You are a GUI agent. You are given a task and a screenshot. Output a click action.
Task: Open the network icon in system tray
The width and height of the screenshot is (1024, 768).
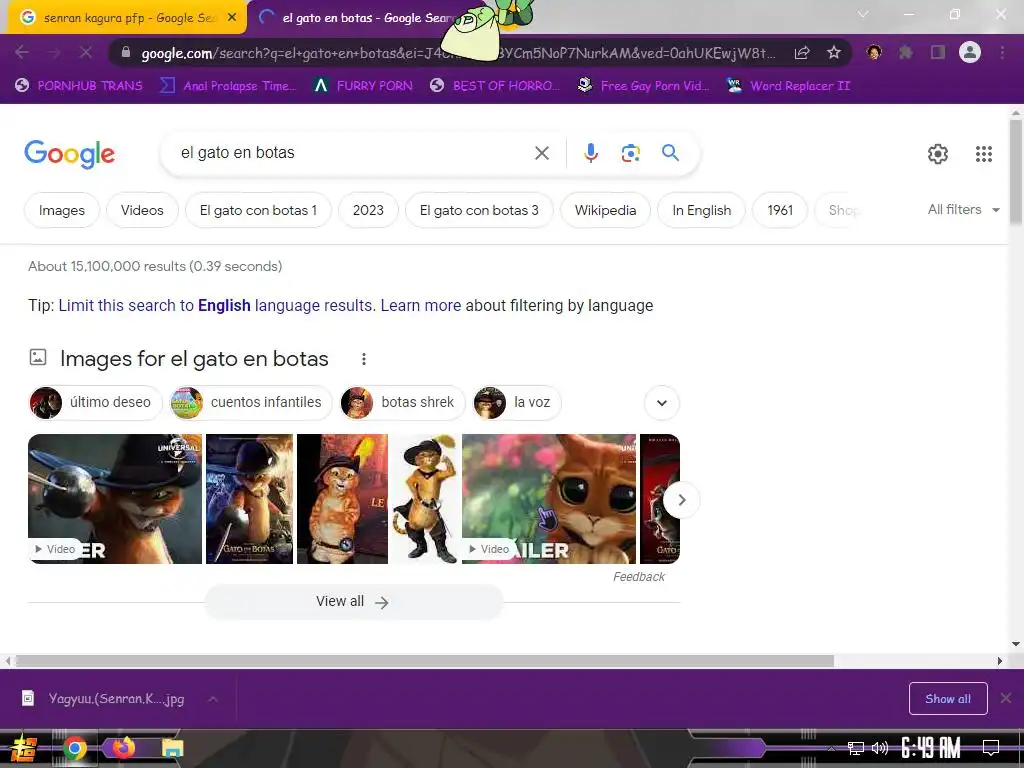click(856, 748)
